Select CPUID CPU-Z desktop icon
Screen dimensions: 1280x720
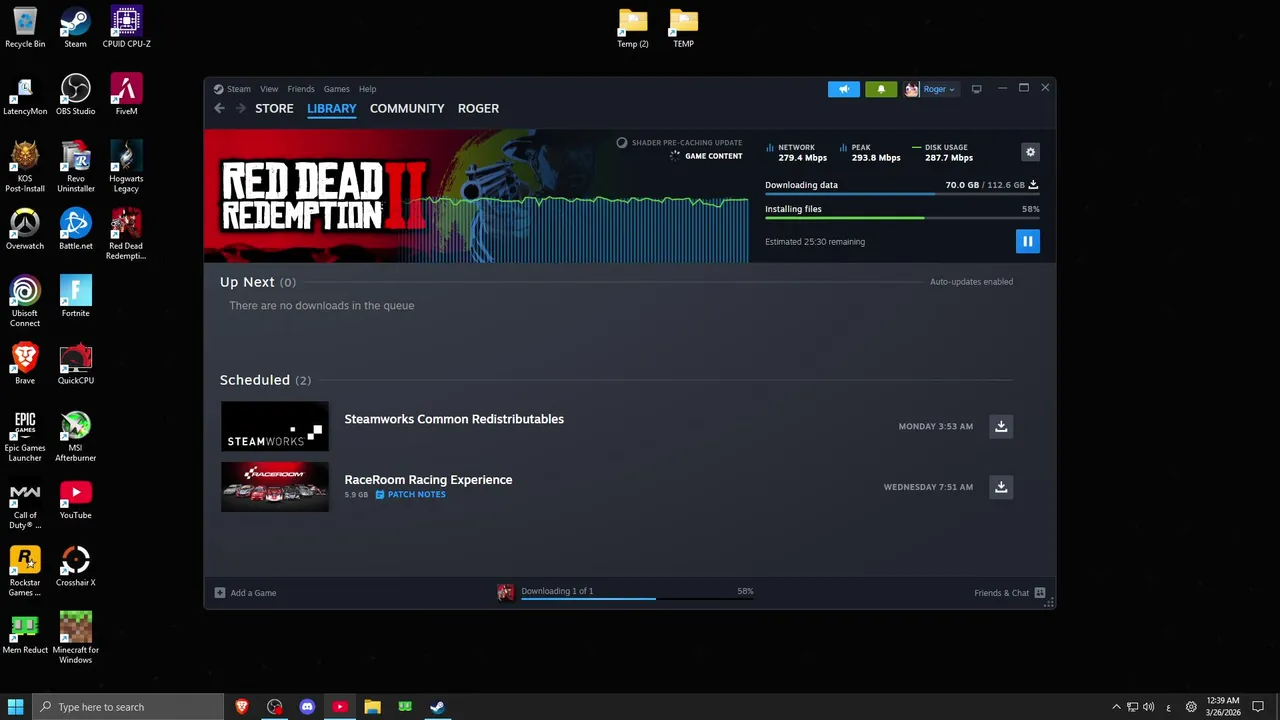point(126,28)
